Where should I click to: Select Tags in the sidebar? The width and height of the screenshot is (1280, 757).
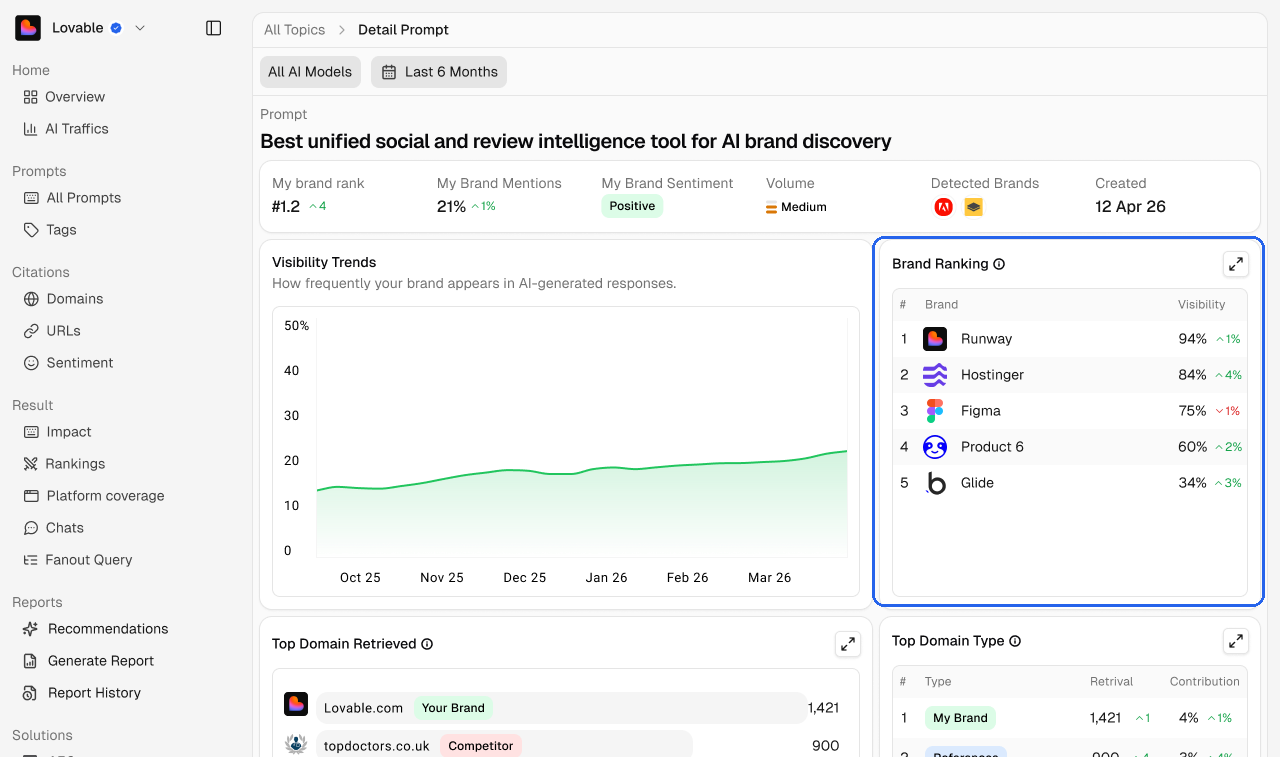(x=50, y=230)
